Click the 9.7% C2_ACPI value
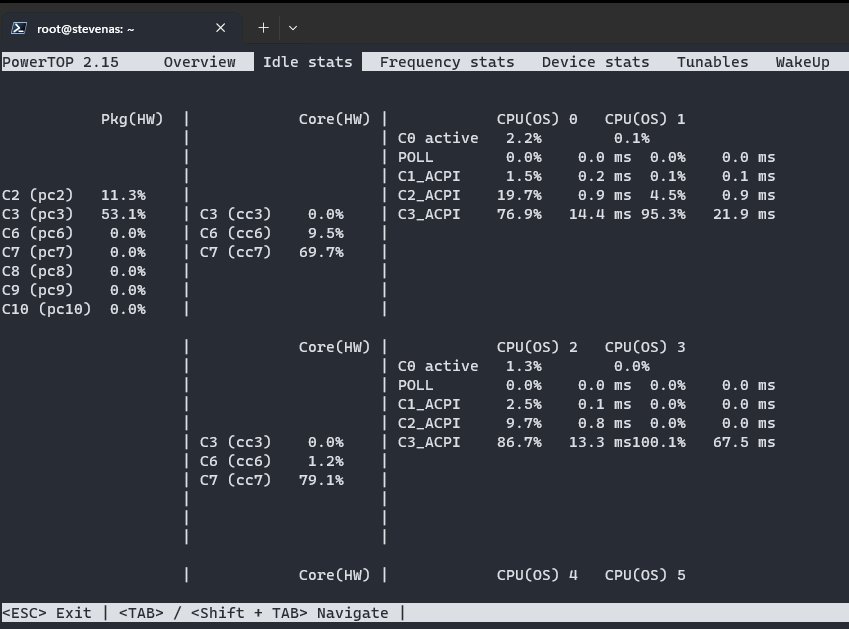 (x=524, y=423)
